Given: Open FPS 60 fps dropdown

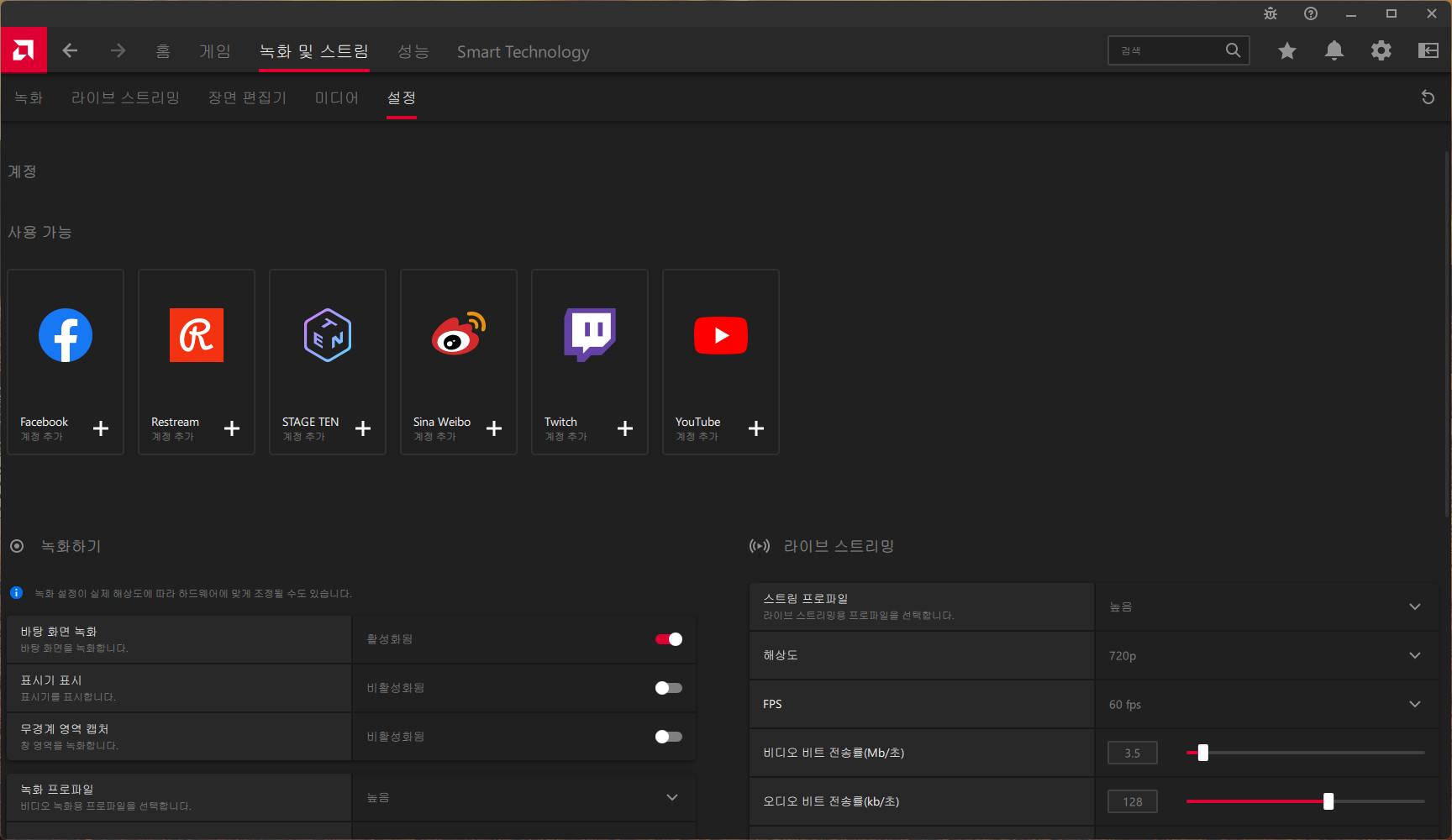Looking at the screenshot, I should (1266, 704).
